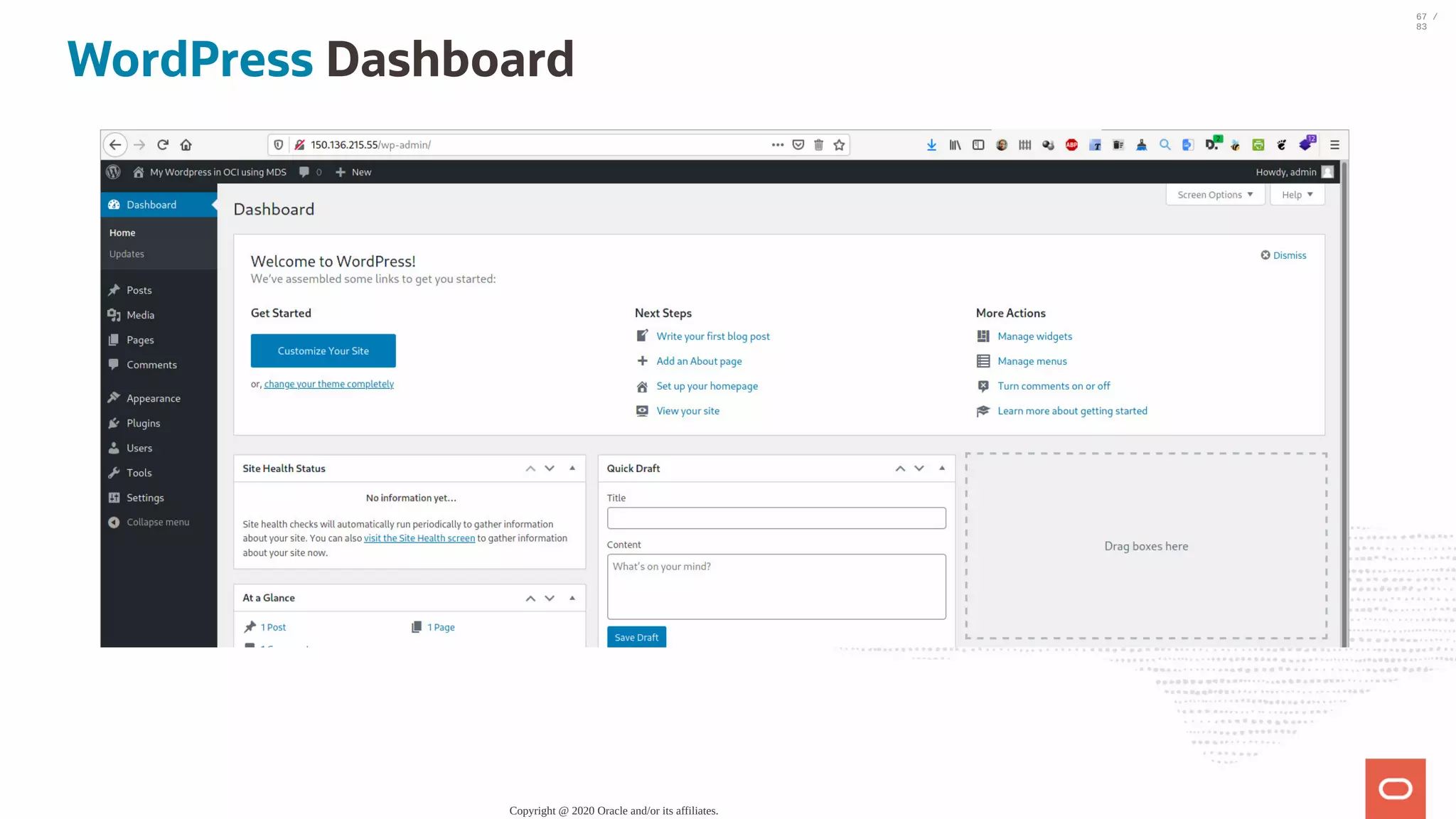Toggle the Site Health Status panel triangle
The width and height of the screenshot is (1456, 819).
coord(572,469)
